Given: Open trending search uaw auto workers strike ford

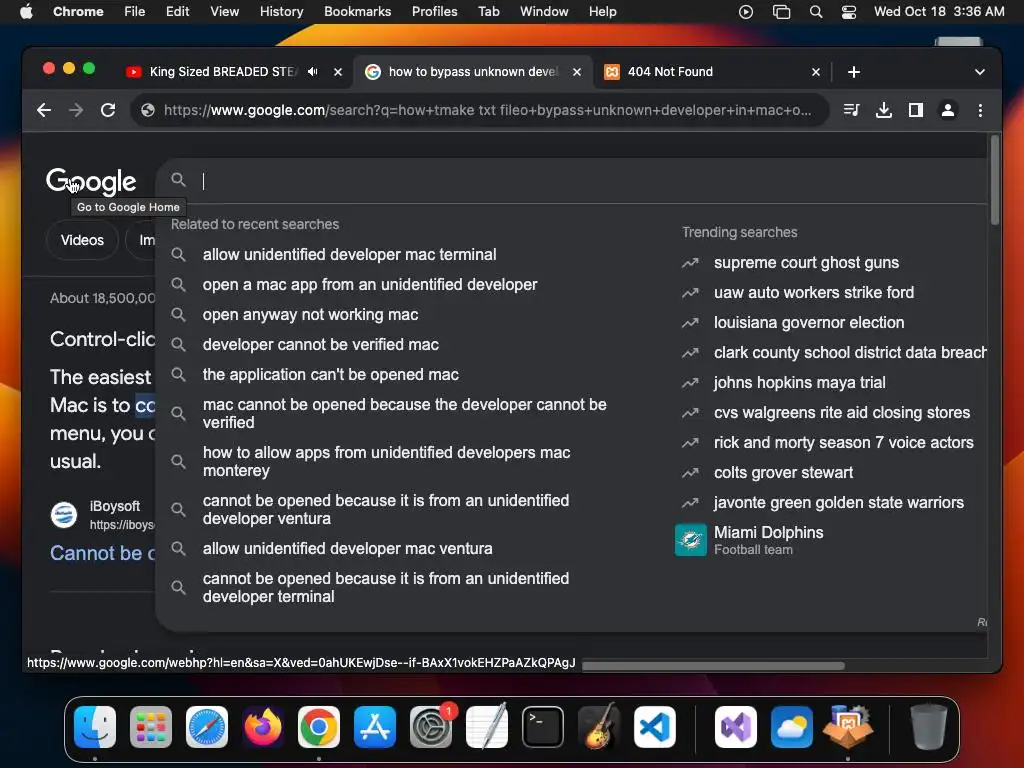Looking at the screenshot, I should click(x=814, y=292).
